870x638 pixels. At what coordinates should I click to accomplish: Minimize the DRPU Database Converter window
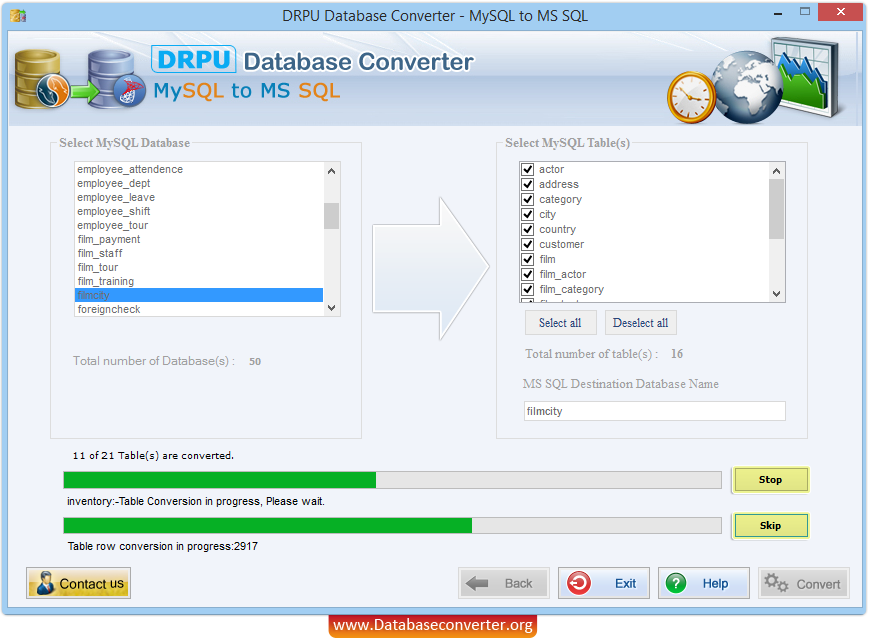coord(778,13)
